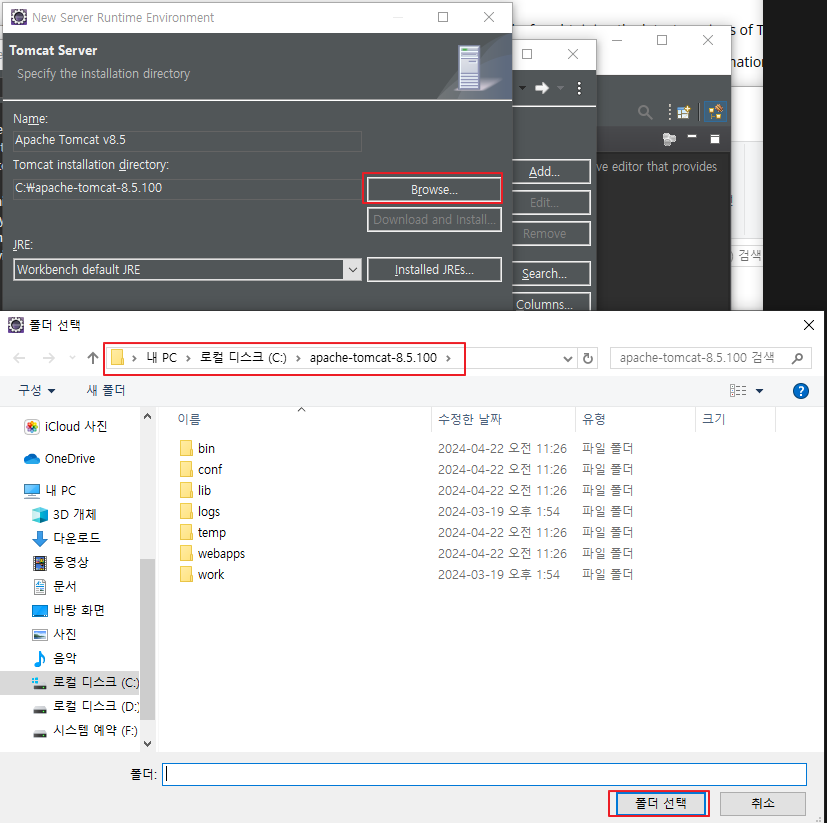
Task: Expand chevron after apache-tomcat-8.5.100 breadcrumb
Action: click(x=449, y=358)
